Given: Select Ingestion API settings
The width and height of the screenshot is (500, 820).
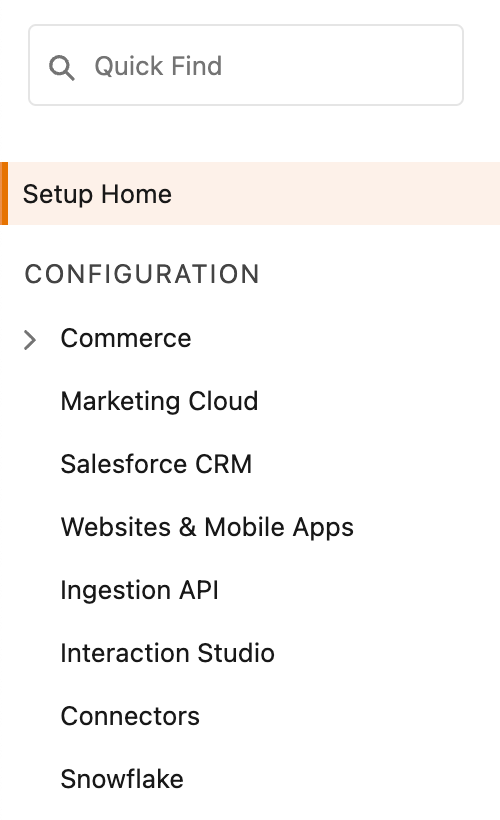Looking at the screenshot, I should click(140, 590).
